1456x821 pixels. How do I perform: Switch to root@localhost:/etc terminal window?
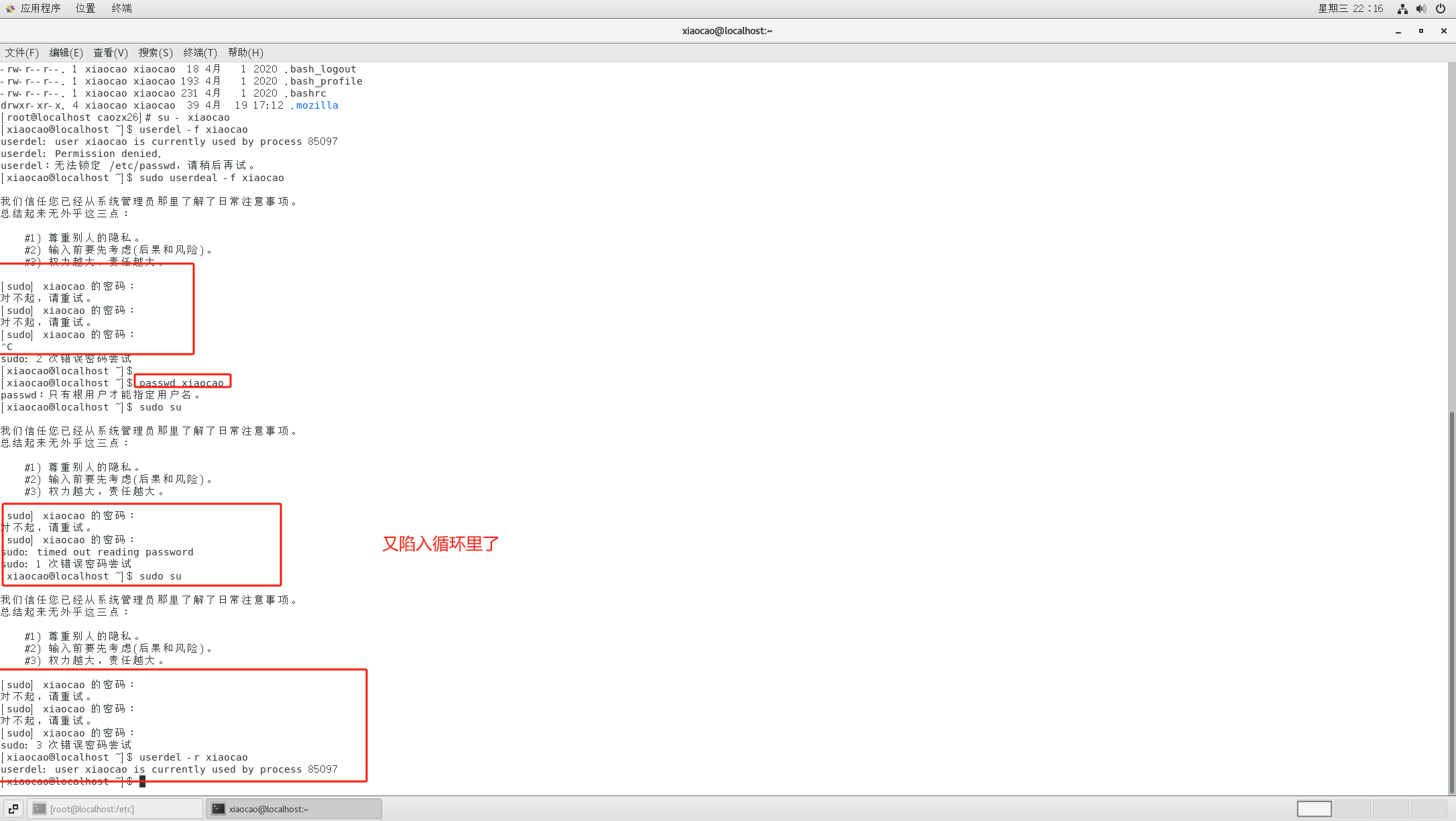[115, 809]
